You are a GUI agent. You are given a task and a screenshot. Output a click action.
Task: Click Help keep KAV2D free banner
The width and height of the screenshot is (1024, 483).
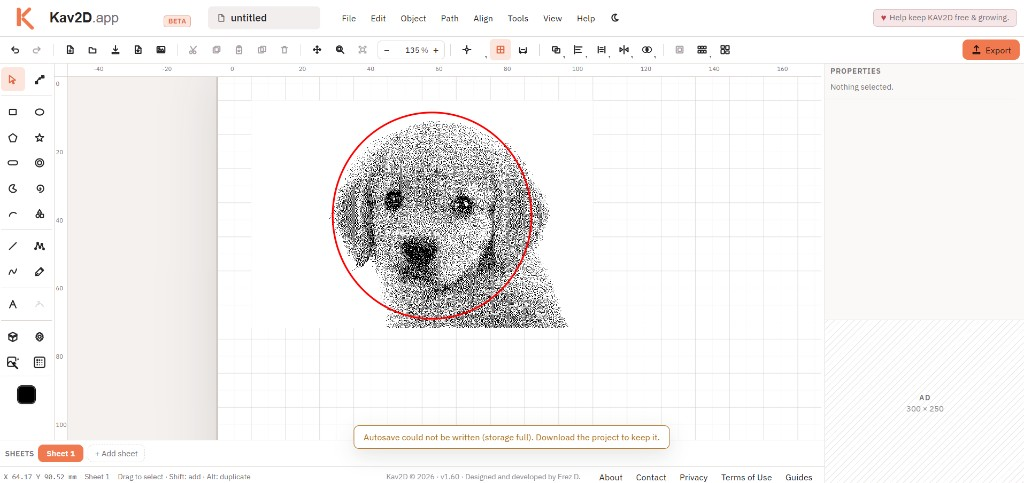click(945, 18)
